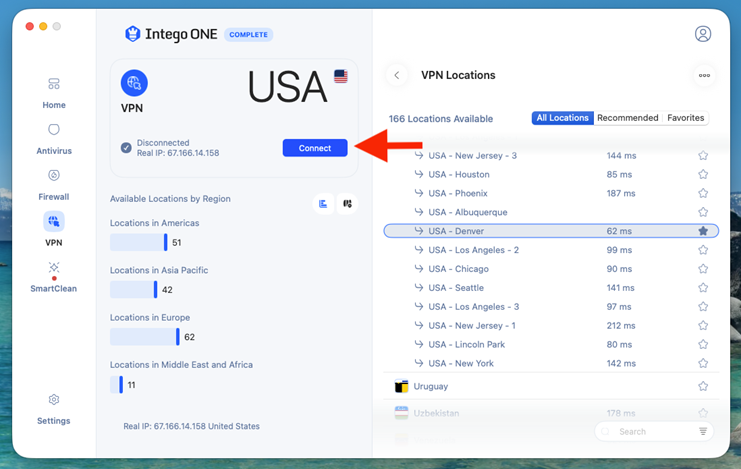Click the Disconnected status check icon

126,148
